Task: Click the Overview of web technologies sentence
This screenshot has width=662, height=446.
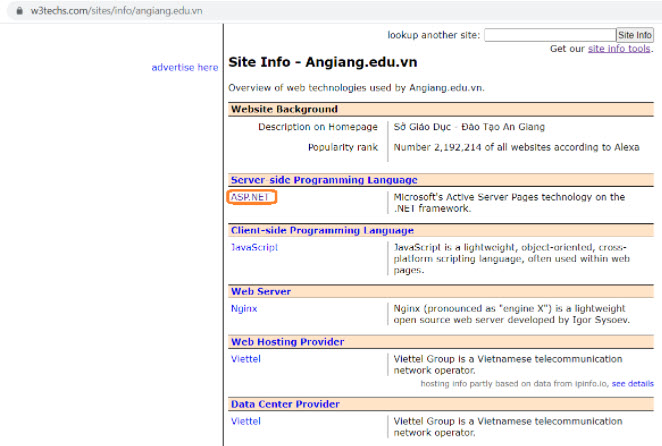Action: [x=356, y=88]
